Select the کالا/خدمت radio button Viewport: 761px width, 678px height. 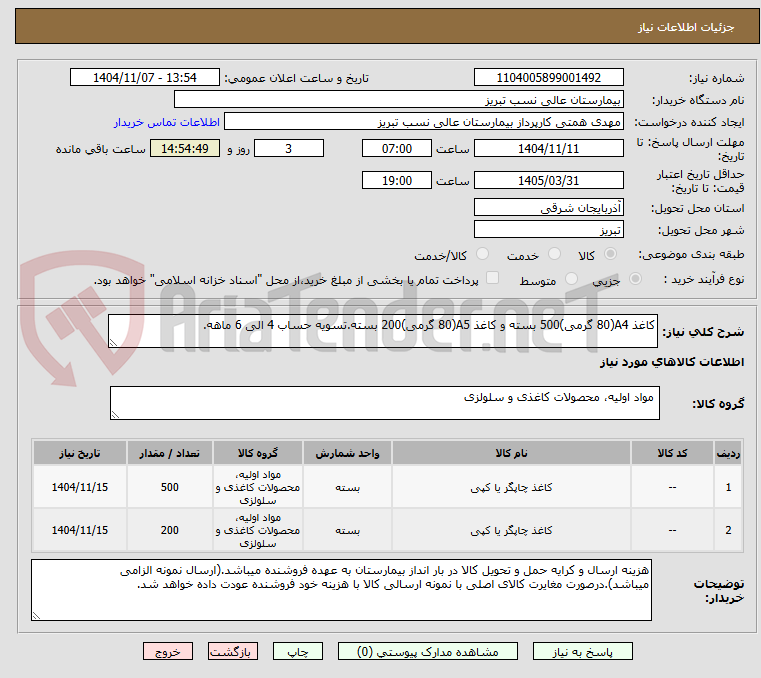coord(482,254)
